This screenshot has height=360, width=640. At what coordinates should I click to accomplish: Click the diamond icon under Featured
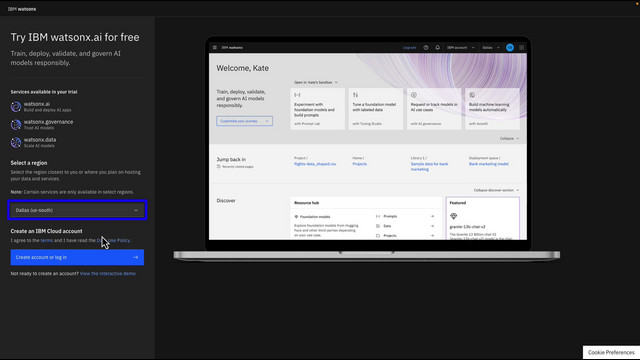pyautogui.click(x=453, y=216)
